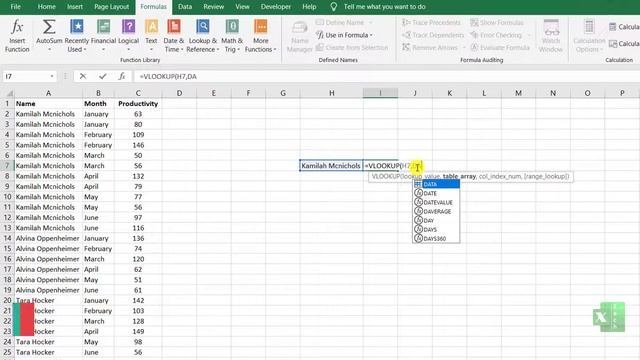Switch to the Review tab
Screen dimensions: 640x360
point(213,7)
